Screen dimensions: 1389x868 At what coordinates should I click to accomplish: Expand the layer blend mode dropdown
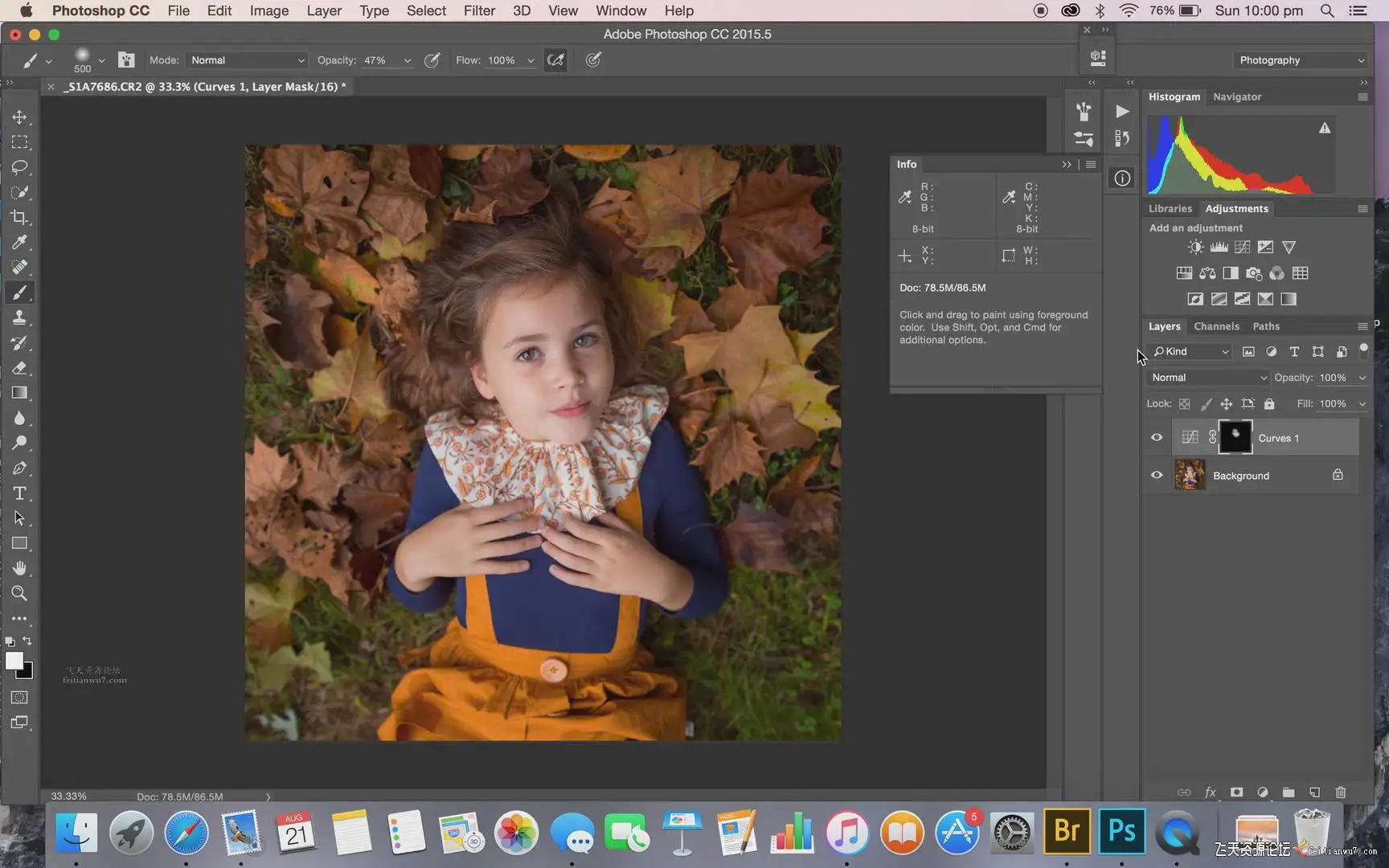coord(1207,378)
